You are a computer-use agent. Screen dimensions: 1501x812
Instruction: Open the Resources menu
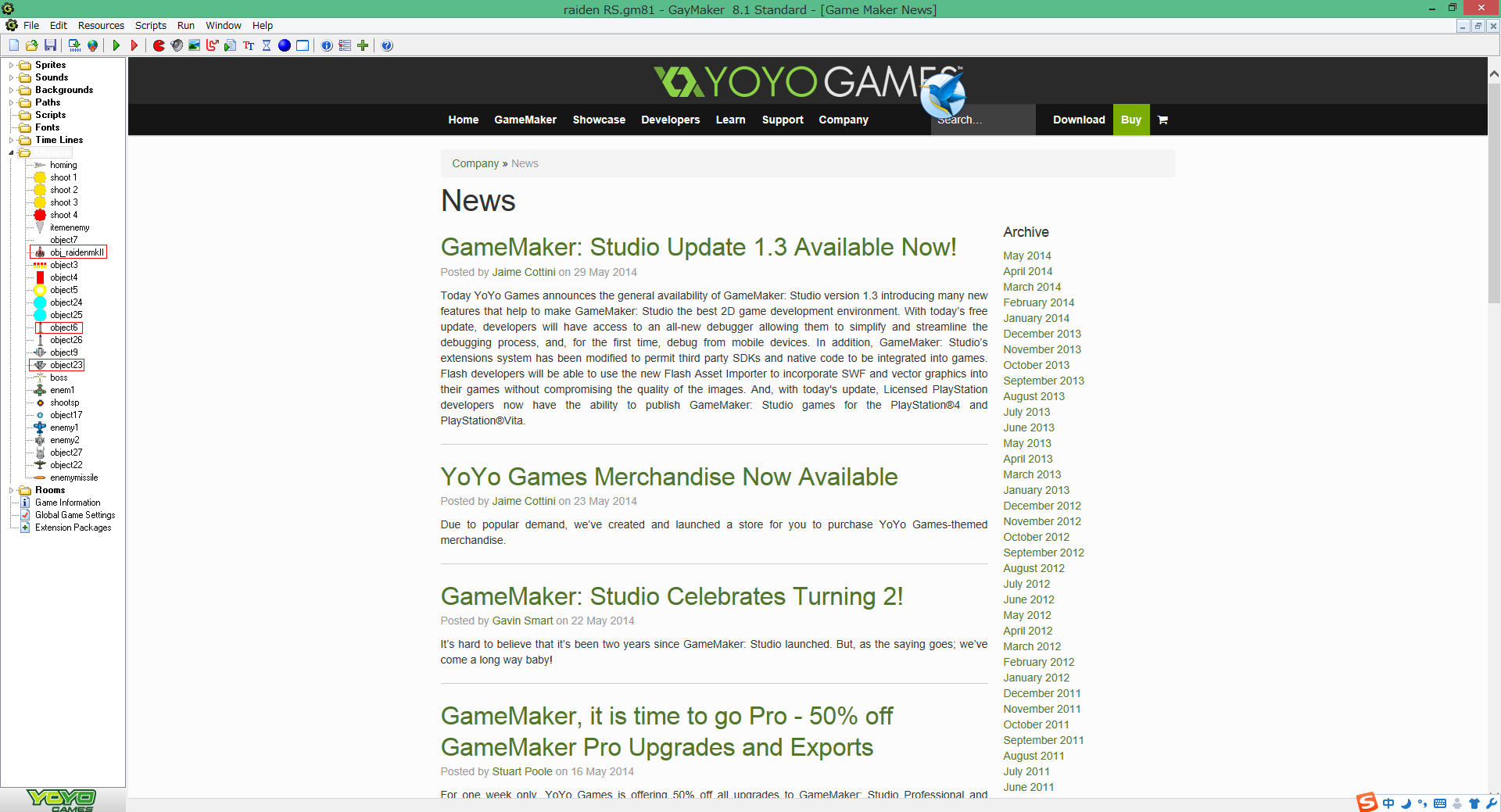click(101, 26)
